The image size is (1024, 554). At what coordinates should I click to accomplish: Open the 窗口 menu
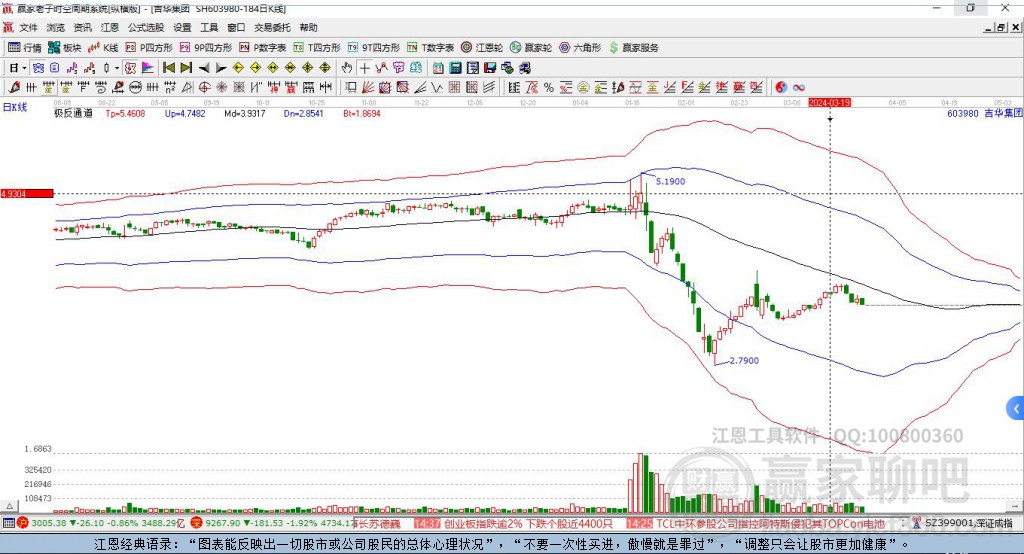[x=236, y=27]
